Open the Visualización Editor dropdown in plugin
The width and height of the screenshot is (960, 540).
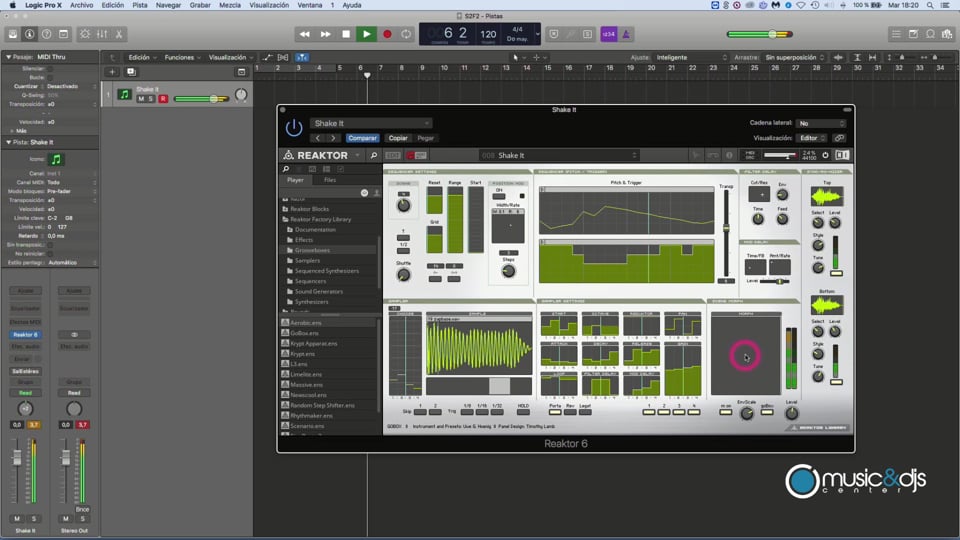tap(812, 138)
